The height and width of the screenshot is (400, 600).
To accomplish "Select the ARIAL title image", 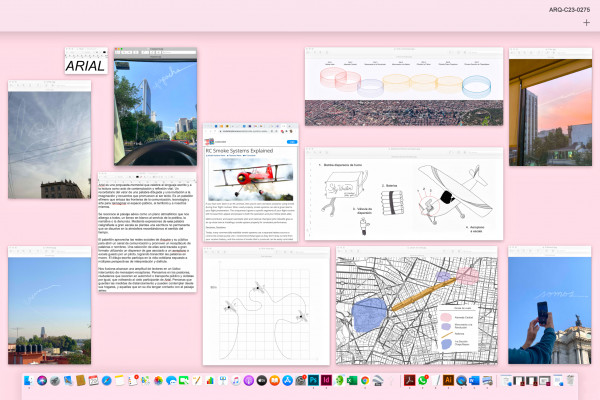I will click(86, 60).
